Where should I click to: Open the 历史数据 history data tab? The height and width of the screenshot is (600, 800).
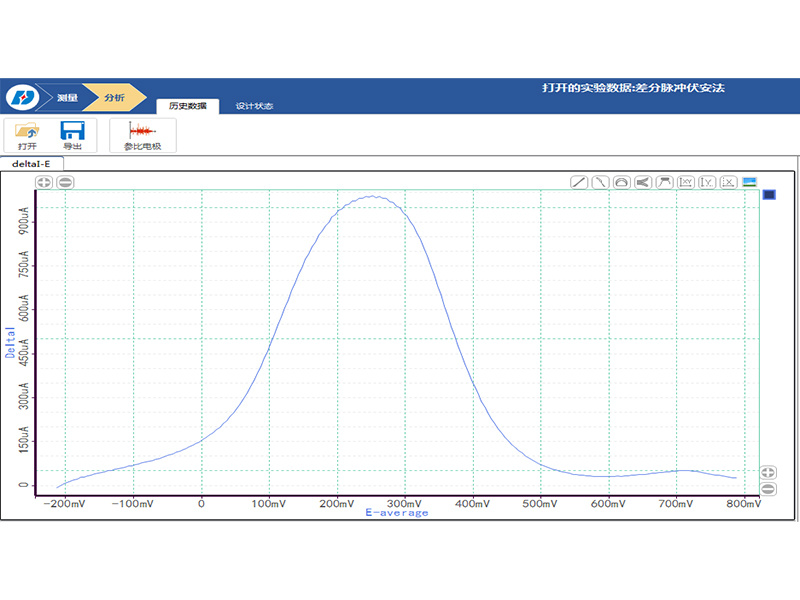[188, 106]
